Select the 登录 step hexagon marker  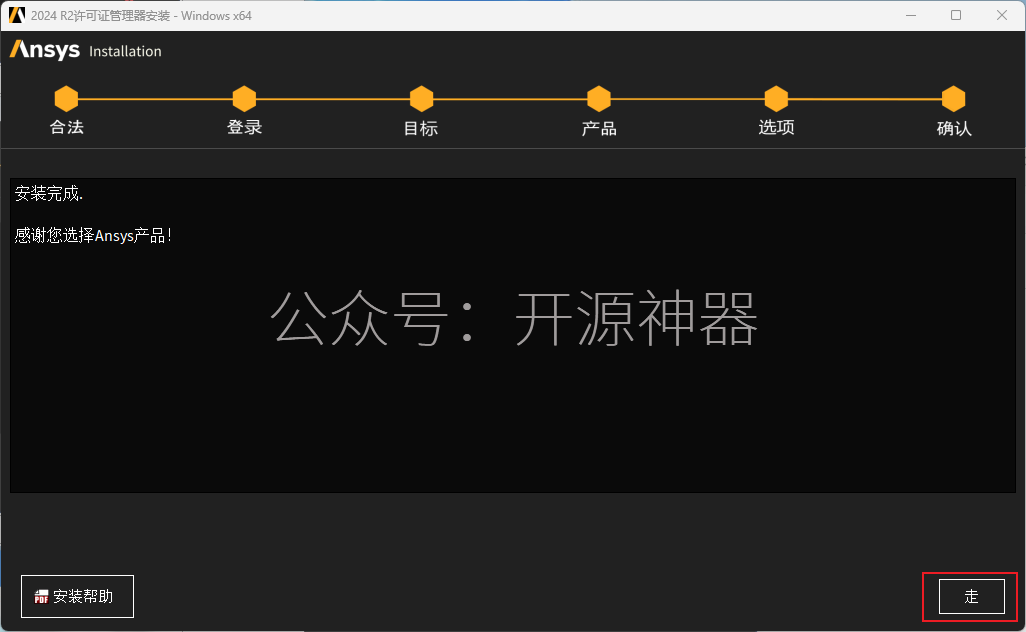pos(244,99)
